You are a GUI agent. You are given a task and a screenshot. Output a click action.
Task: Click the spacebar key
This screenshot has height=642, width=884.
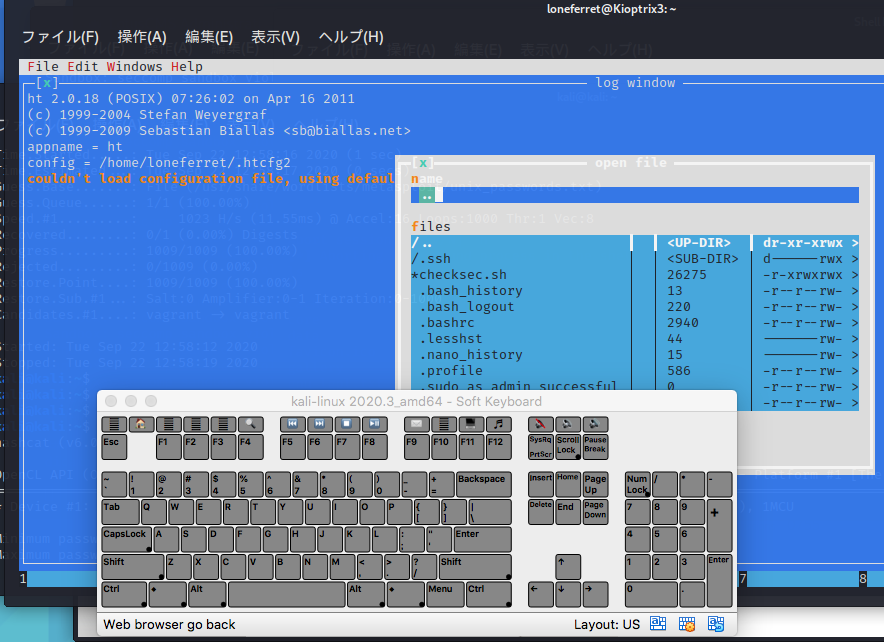point(287,594)
